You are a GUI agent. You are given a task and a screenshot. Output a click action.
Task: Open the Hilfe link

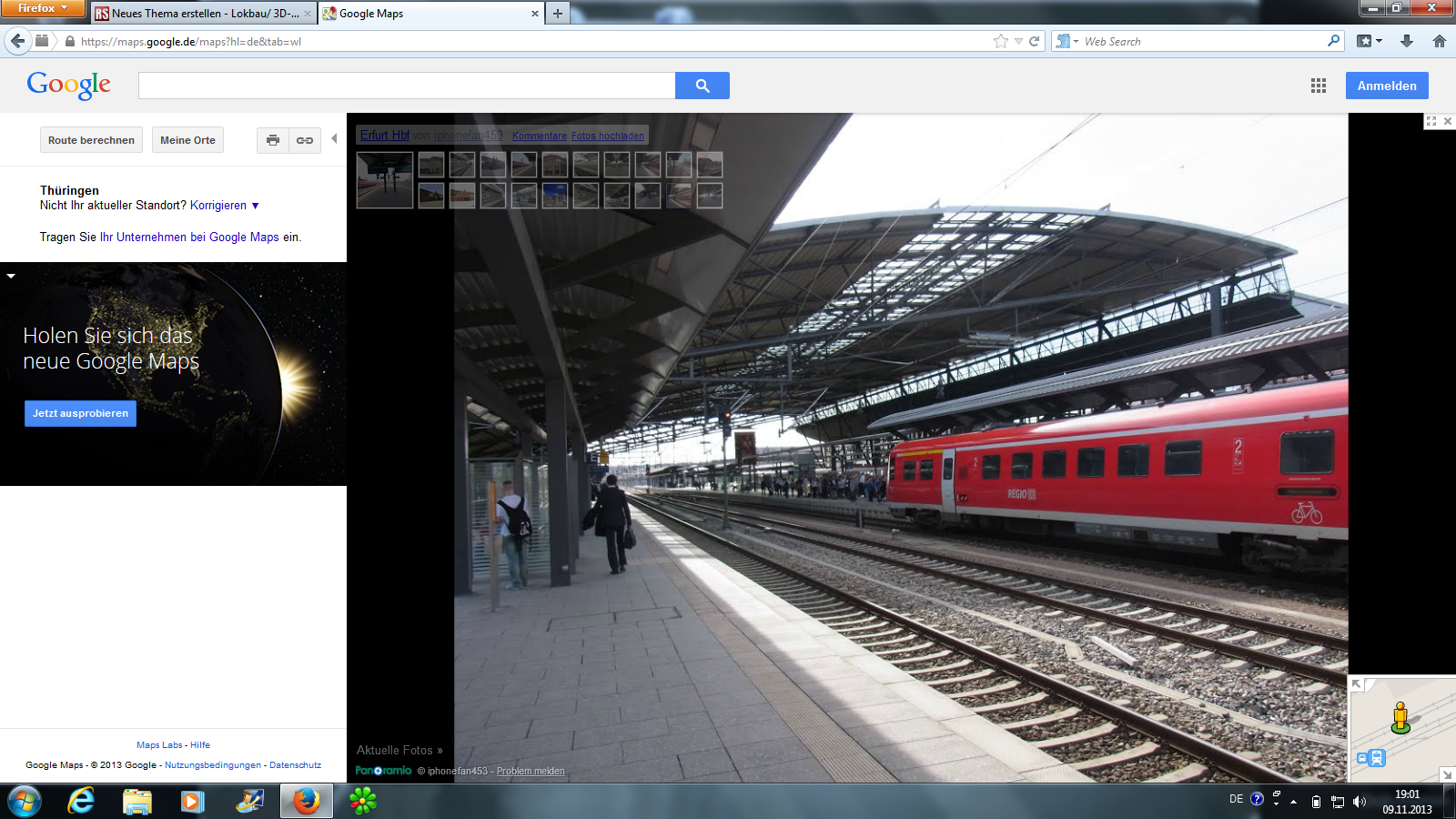200,745
